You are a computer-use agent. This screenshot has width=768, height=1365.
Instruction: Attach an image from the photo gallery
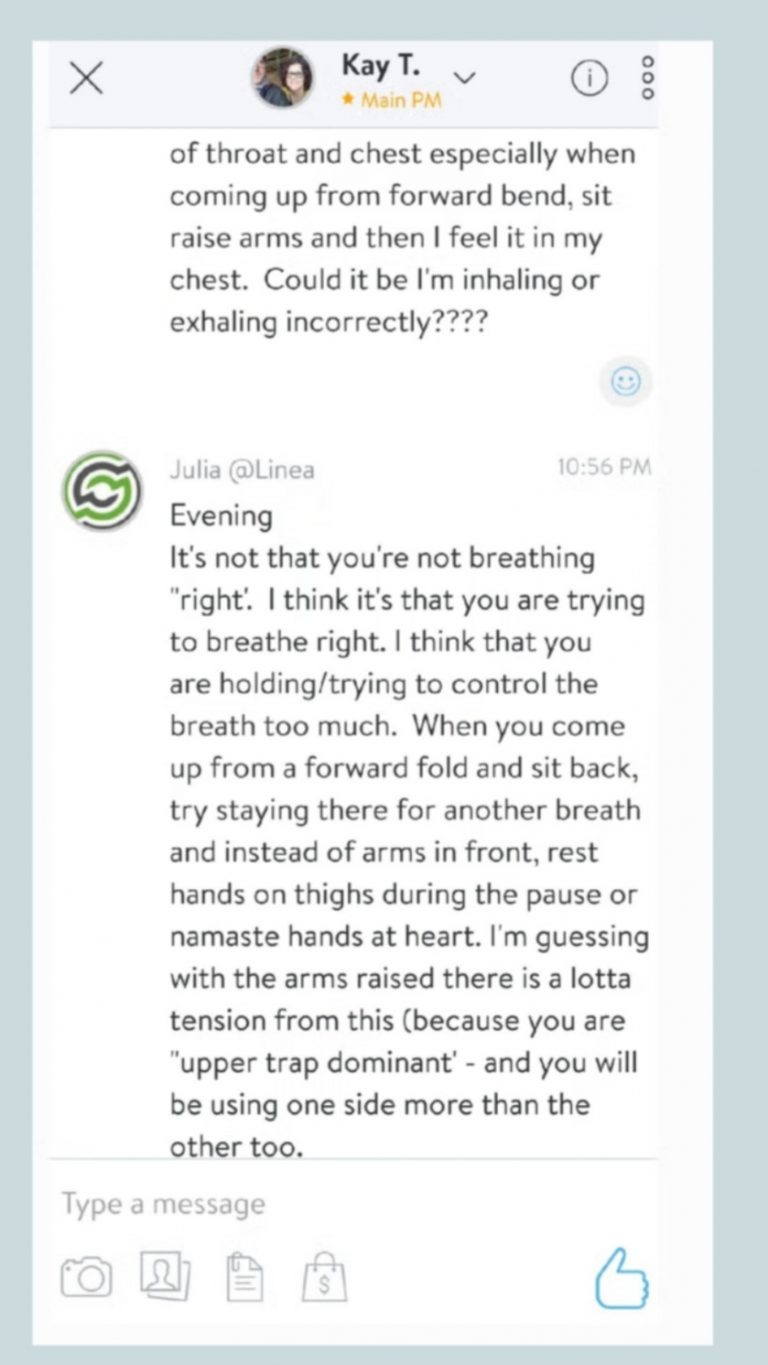(165, 1275)
